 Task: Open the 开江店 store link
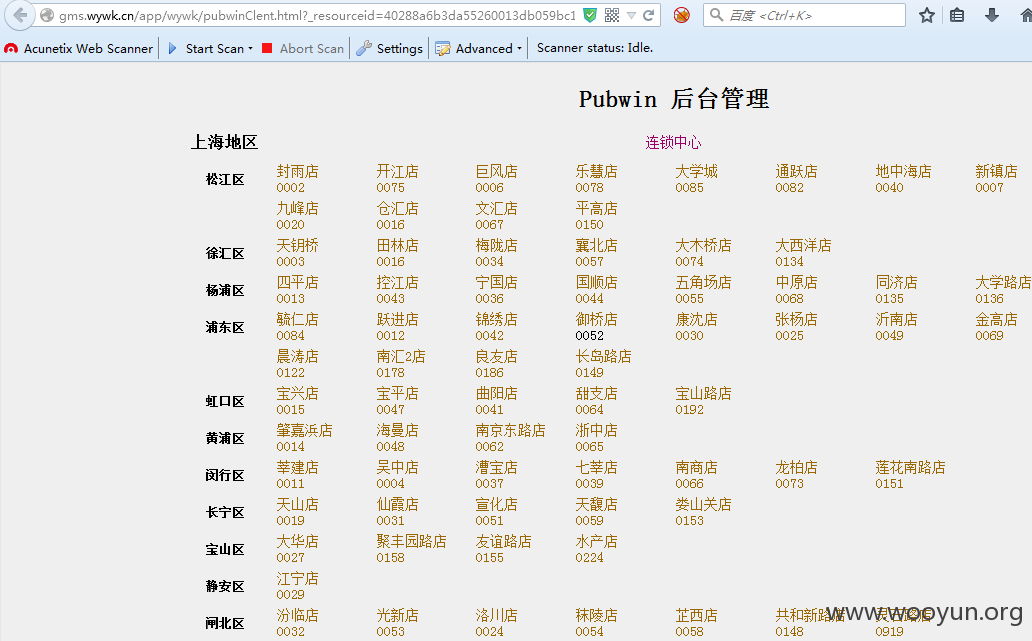coord(398,171)
